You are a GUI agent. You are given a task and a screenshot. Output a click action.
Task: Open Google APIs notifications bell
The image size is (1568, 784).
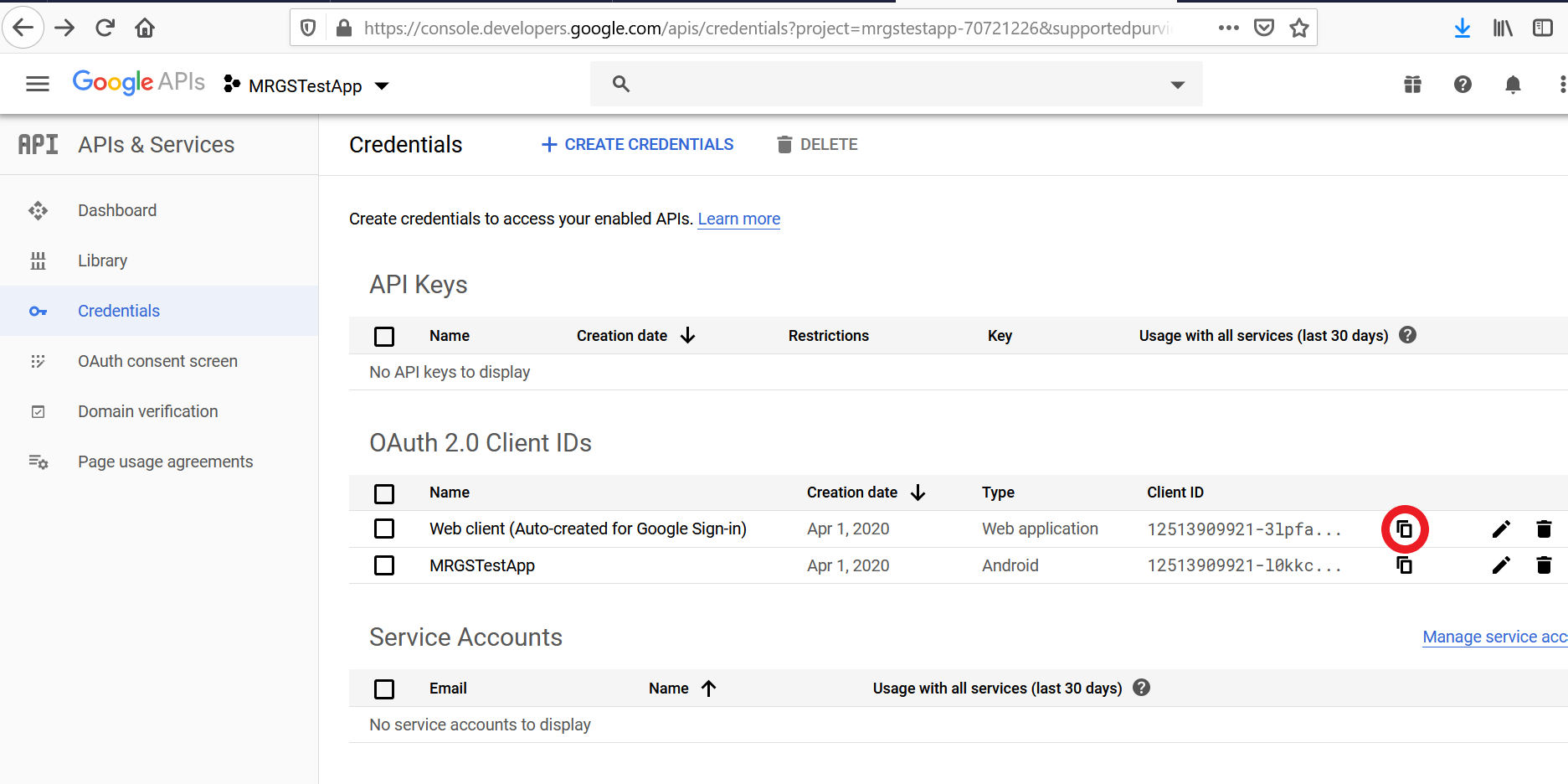coord(1513,84)
